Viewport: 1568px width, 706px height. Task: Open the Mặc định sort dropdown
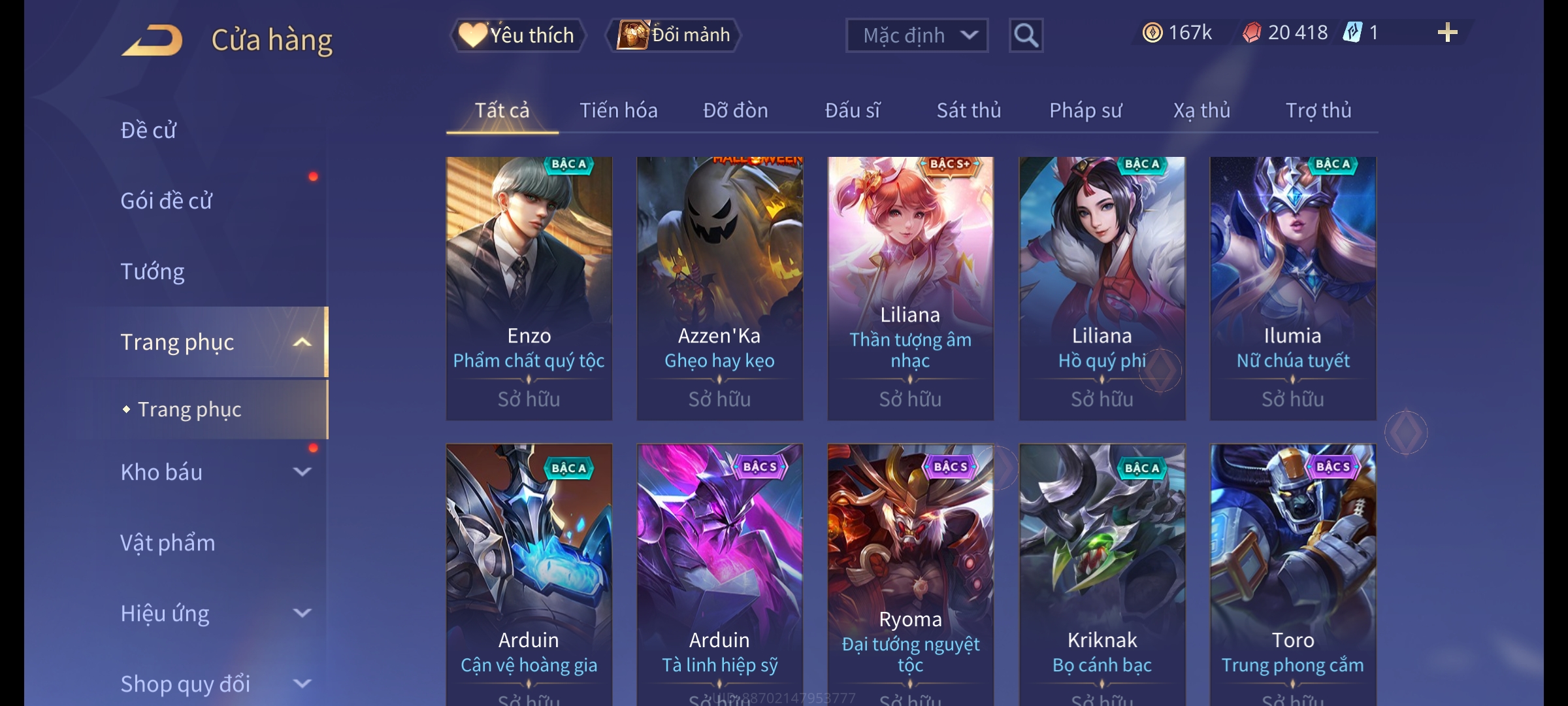pos(917,35)
